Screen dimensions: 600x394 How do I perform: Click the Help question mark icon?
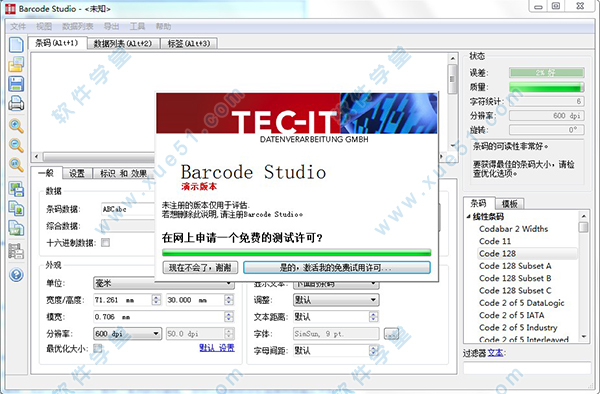16,275
